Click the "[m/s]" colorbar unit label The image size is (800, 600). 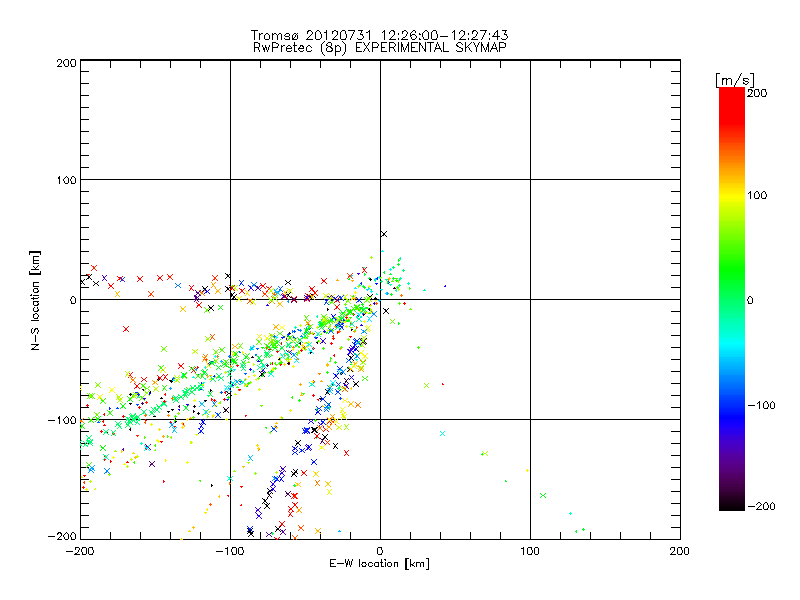[735, 80]
